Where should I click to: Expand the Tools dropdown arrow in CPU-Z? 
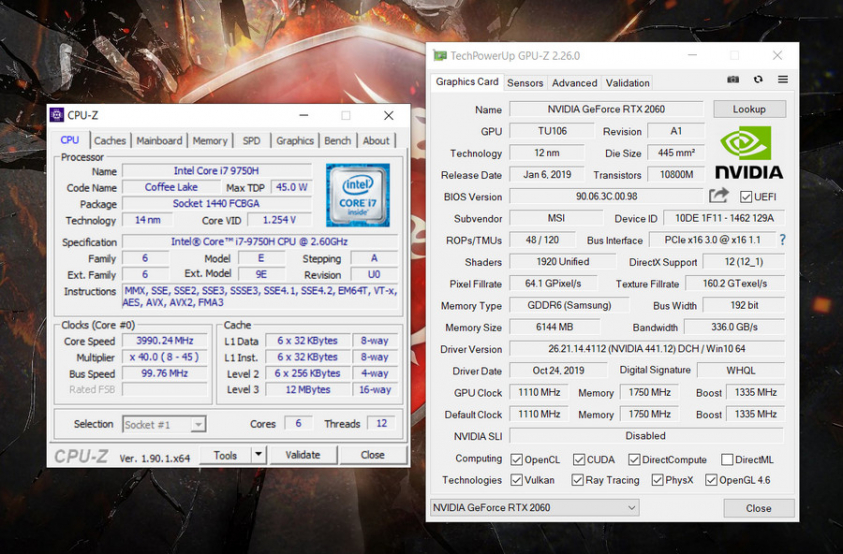coord(258,455)
